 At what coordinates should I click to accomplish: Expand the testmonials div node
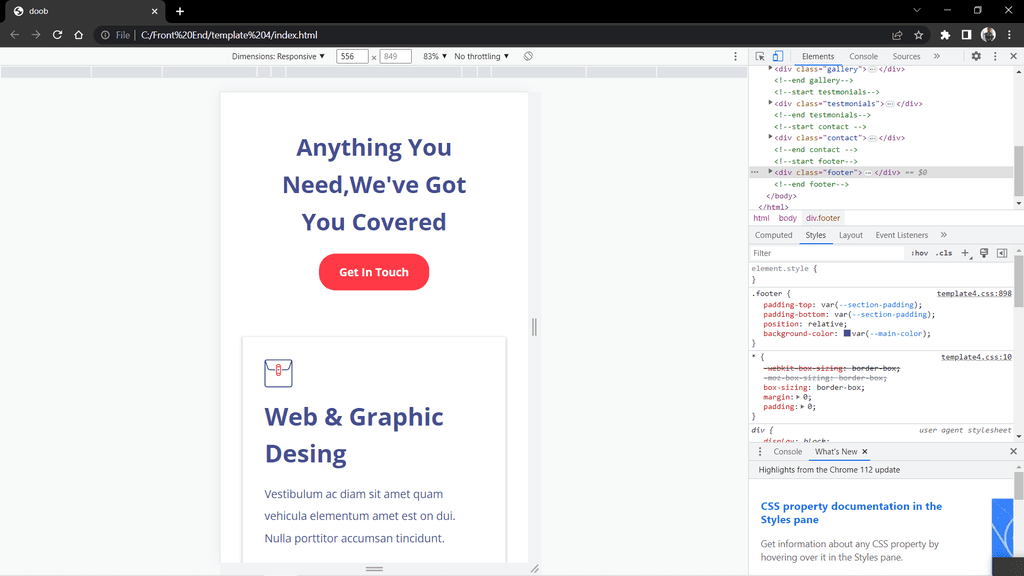[771, 103]
